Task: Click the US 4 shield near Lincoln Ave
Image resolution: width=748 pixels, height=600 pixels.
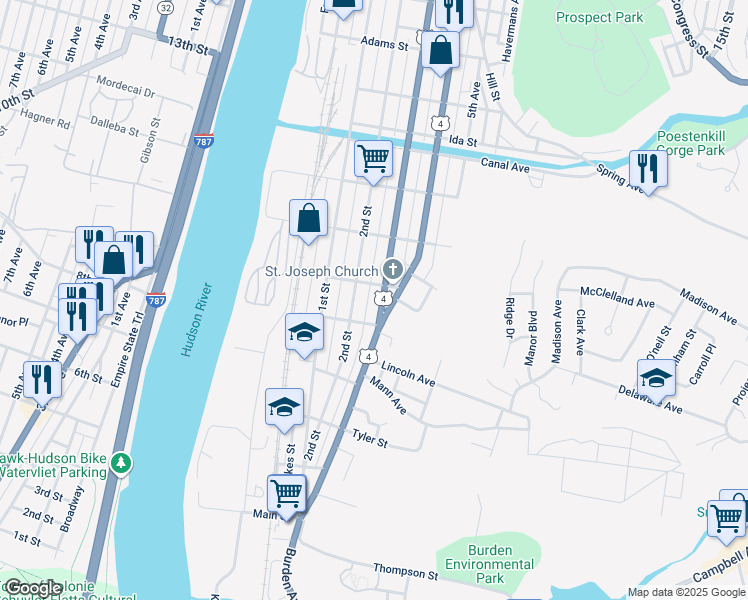Action: click(x=369, y=357)
